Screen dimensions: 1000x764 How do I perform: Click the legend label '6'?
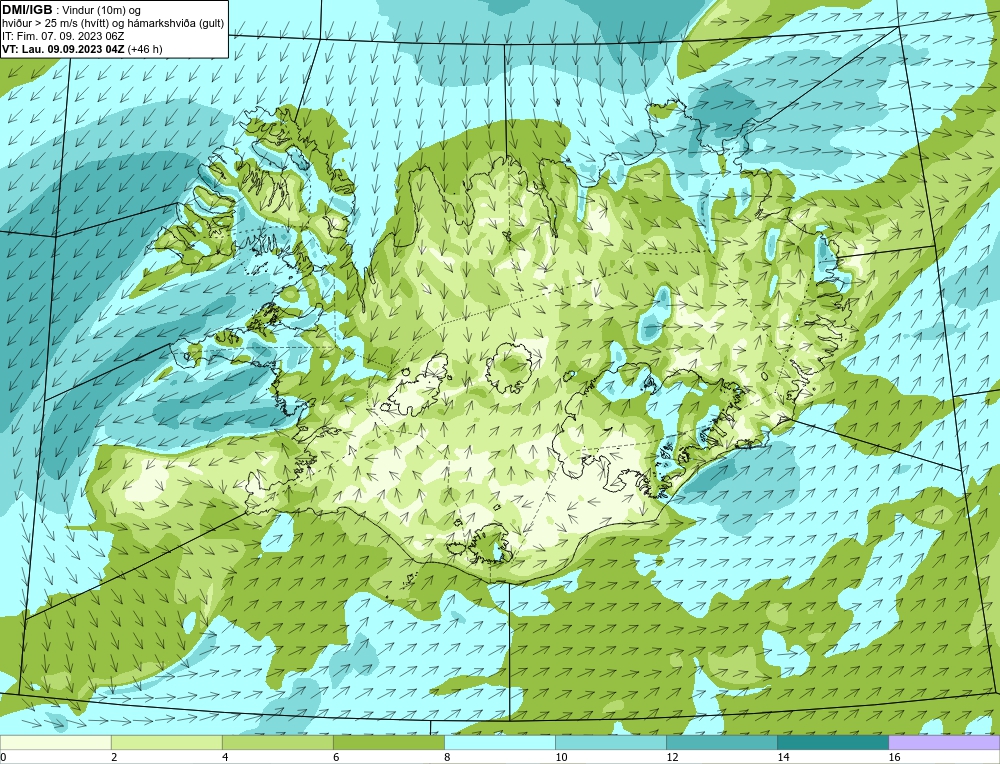(336, 757)
